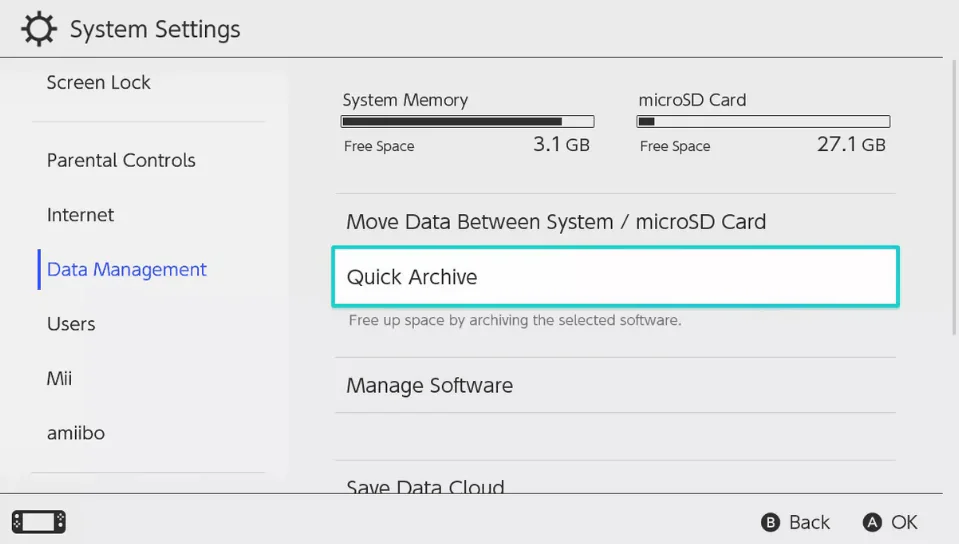Go to Internet settings
This screenshot has height=544, width=959.
80,215
